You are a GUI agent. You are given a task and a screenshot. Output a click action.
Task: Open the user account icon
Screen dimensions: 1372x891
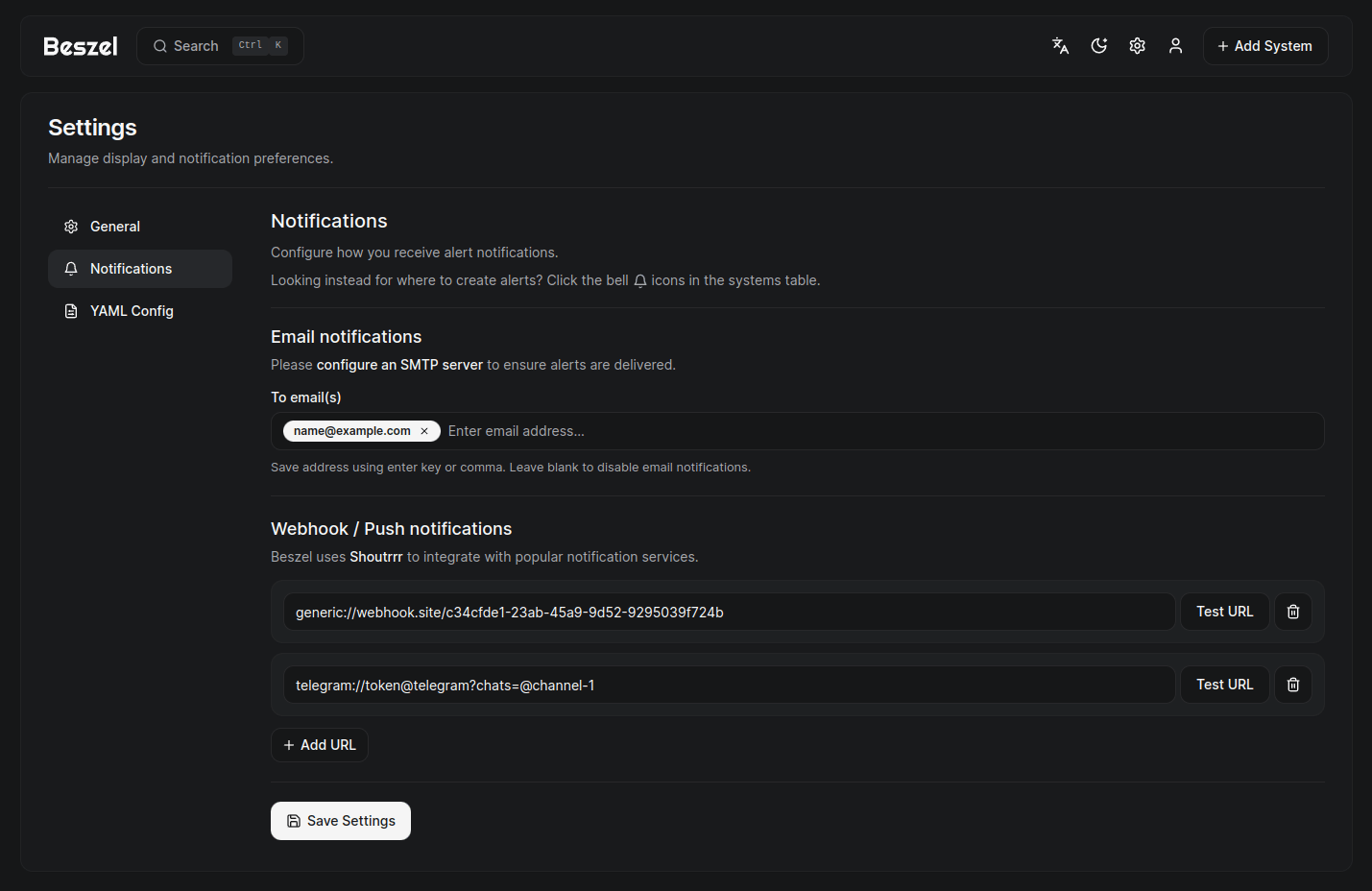pyautogui.click(x=1175, y=45)
